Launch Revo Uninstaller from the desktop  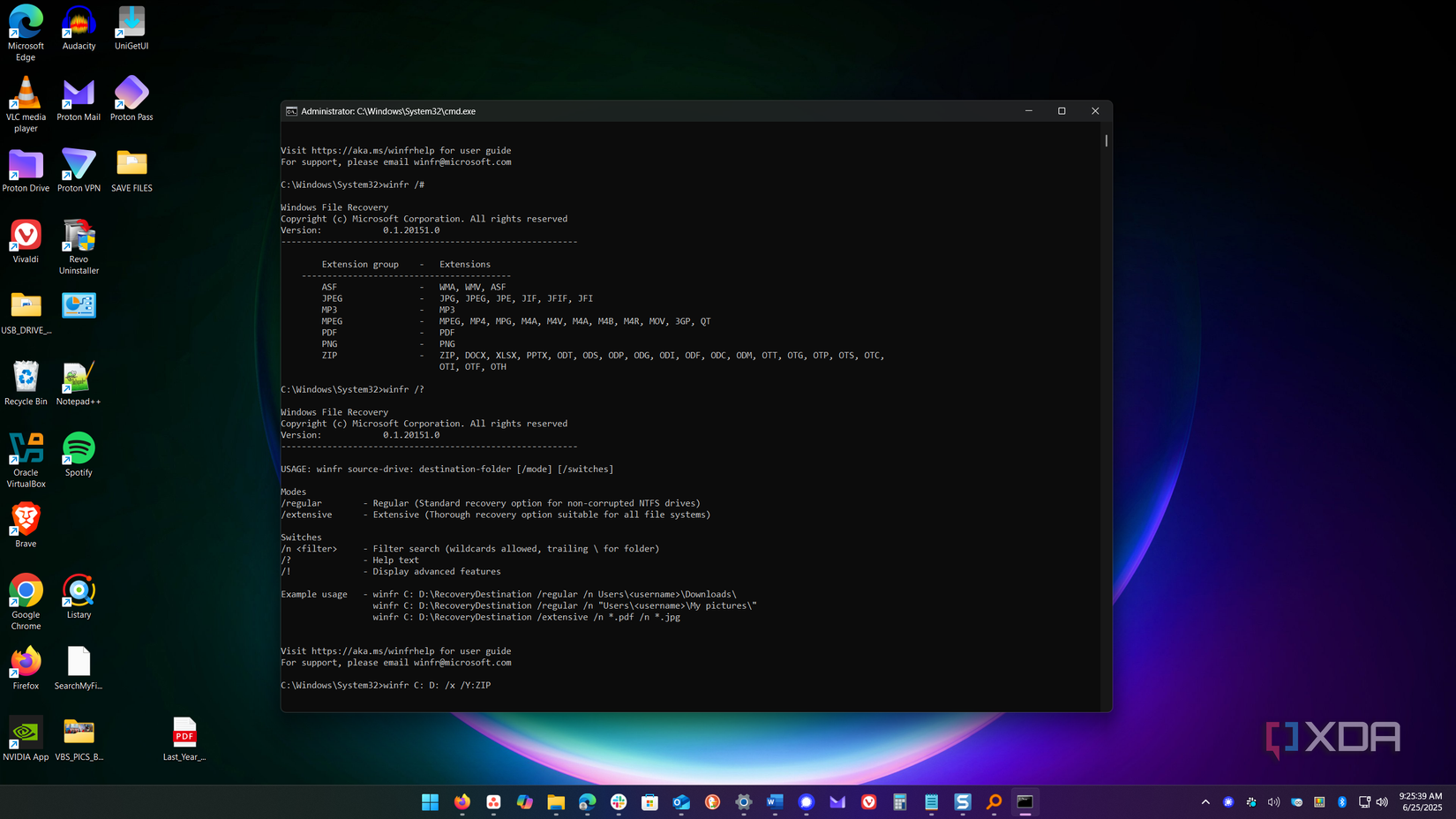[x=79, y=234]
